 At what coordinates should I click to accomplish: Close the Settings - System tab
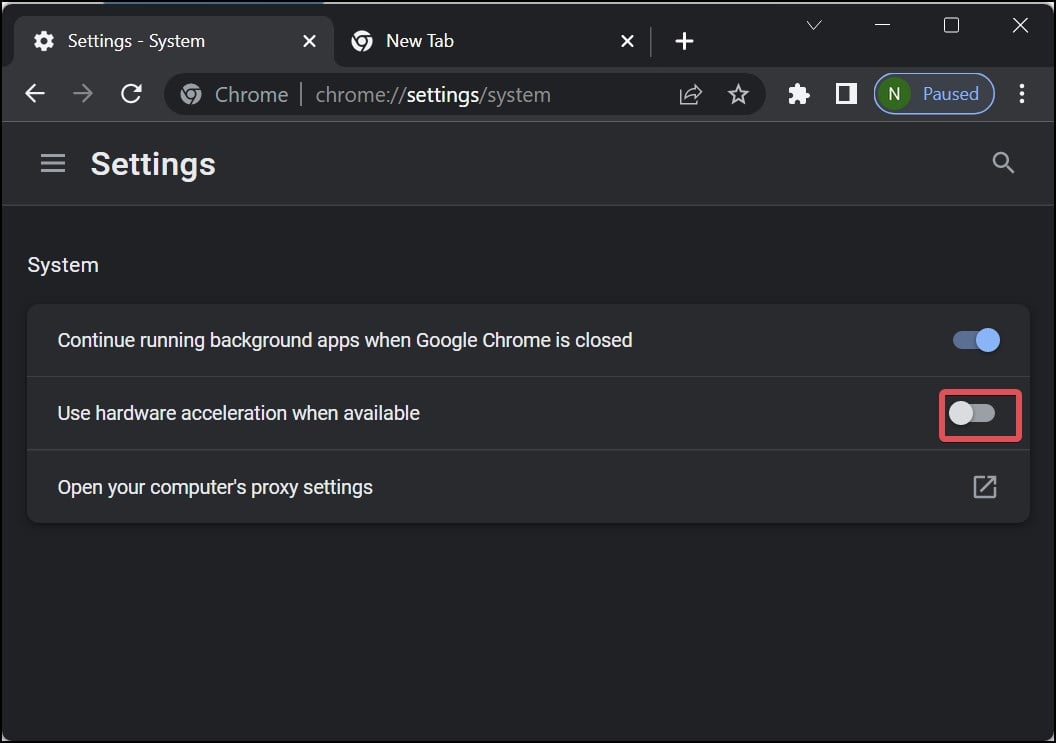(309, 41)
